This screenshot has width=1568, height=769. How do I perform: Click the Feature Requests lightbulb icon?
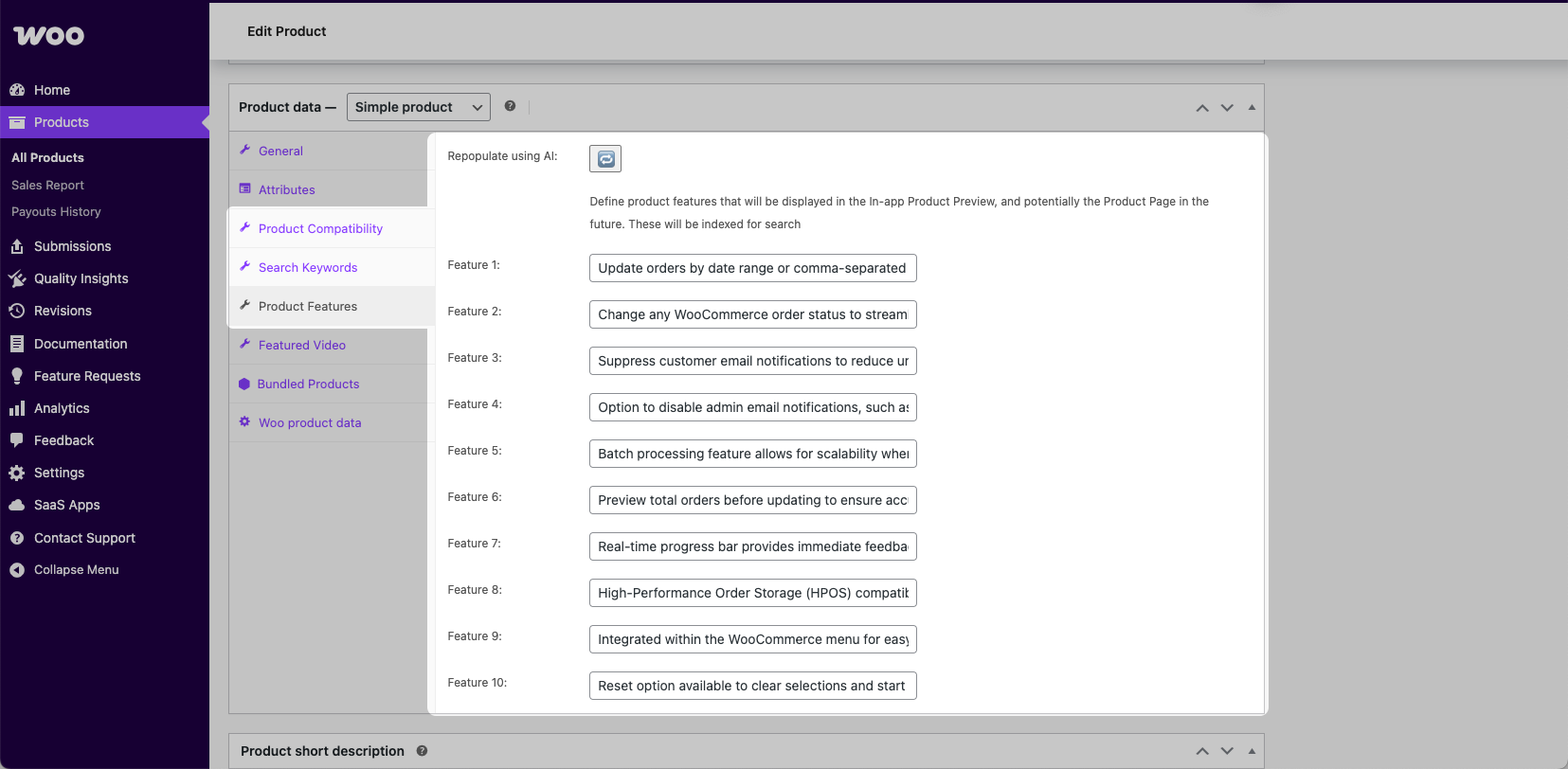pos(17,376)
